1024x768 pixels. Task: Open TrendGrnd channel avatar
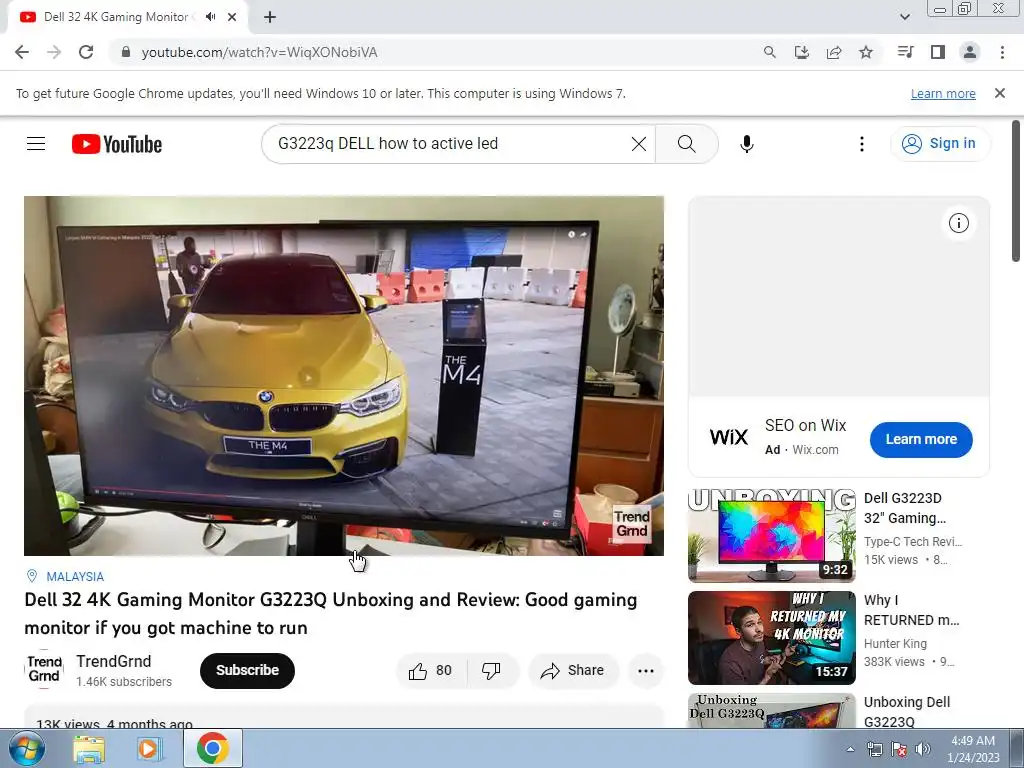tap(44, 670)
